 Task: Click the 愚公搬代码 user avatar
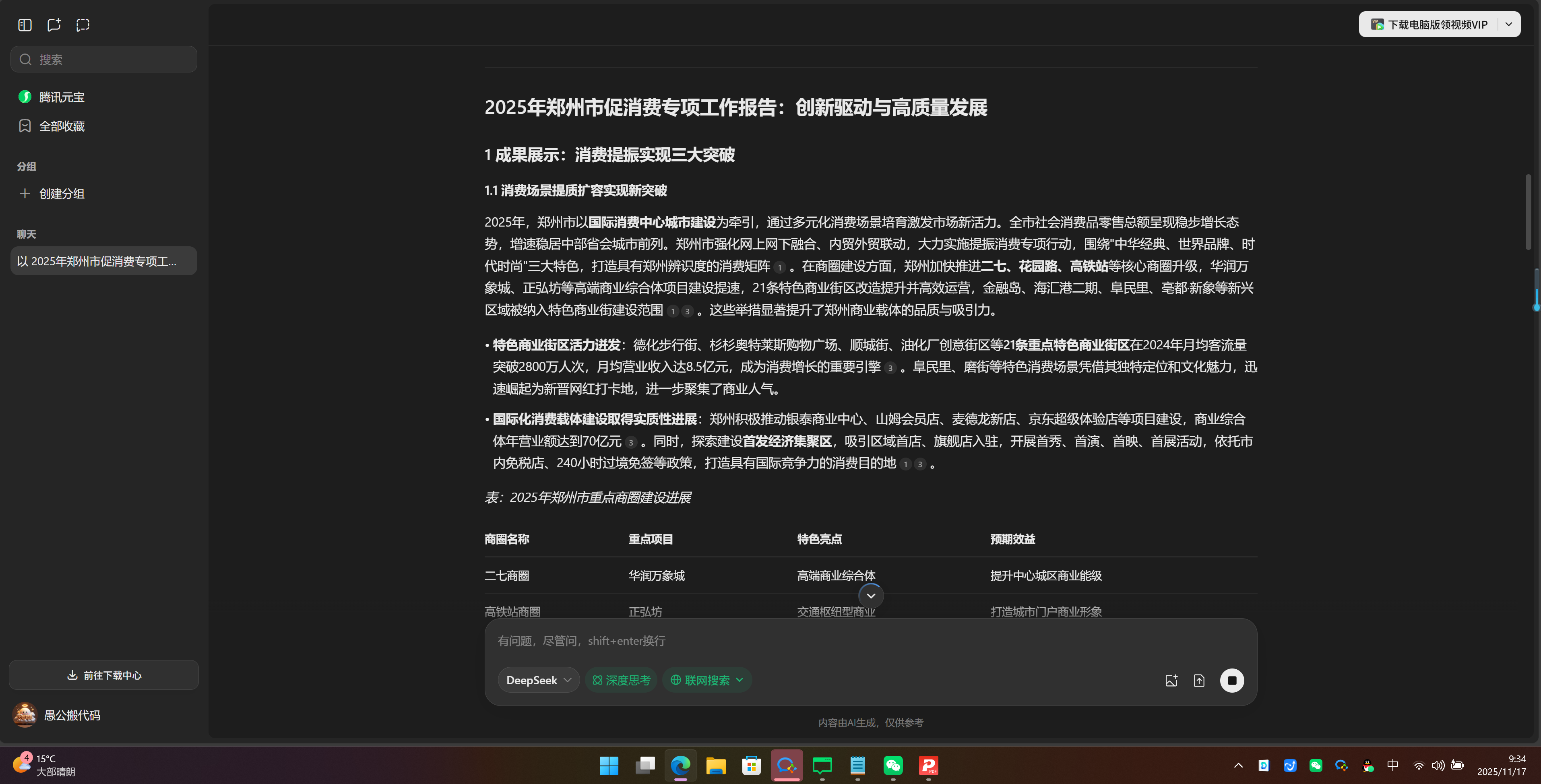point(25,715)
